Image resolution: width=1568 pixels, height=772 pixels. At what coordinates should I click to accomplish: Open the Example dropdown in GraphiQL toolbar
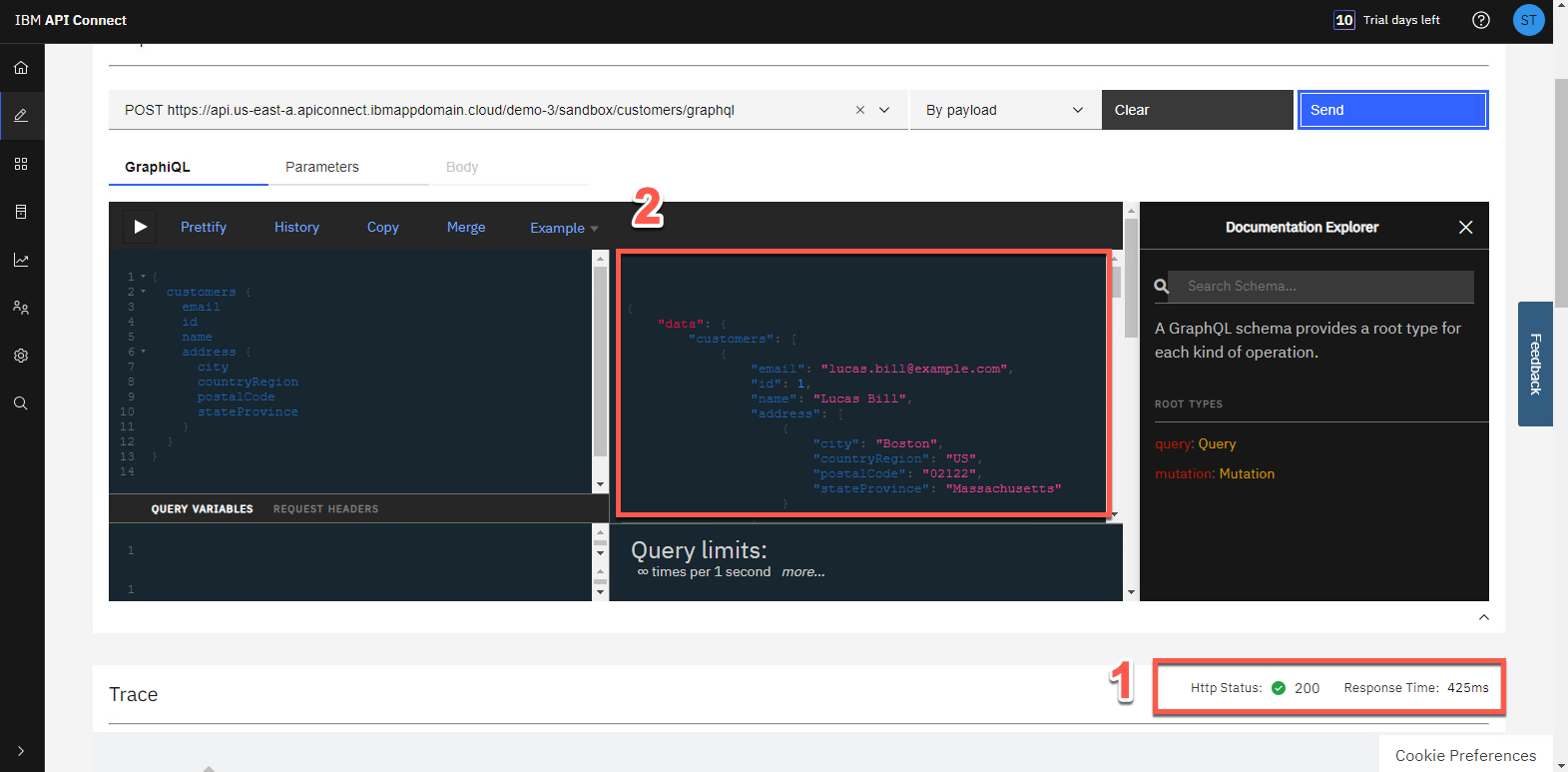click(x=564, y=228)
